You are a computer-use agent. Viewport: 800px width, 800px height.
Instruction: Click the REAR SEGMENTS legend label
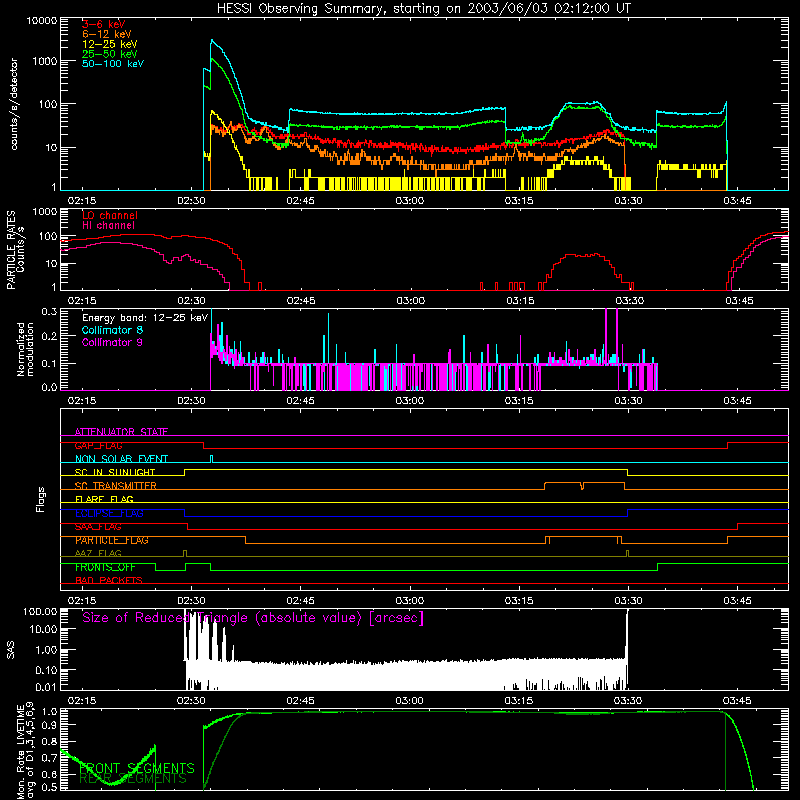[133, 778]
